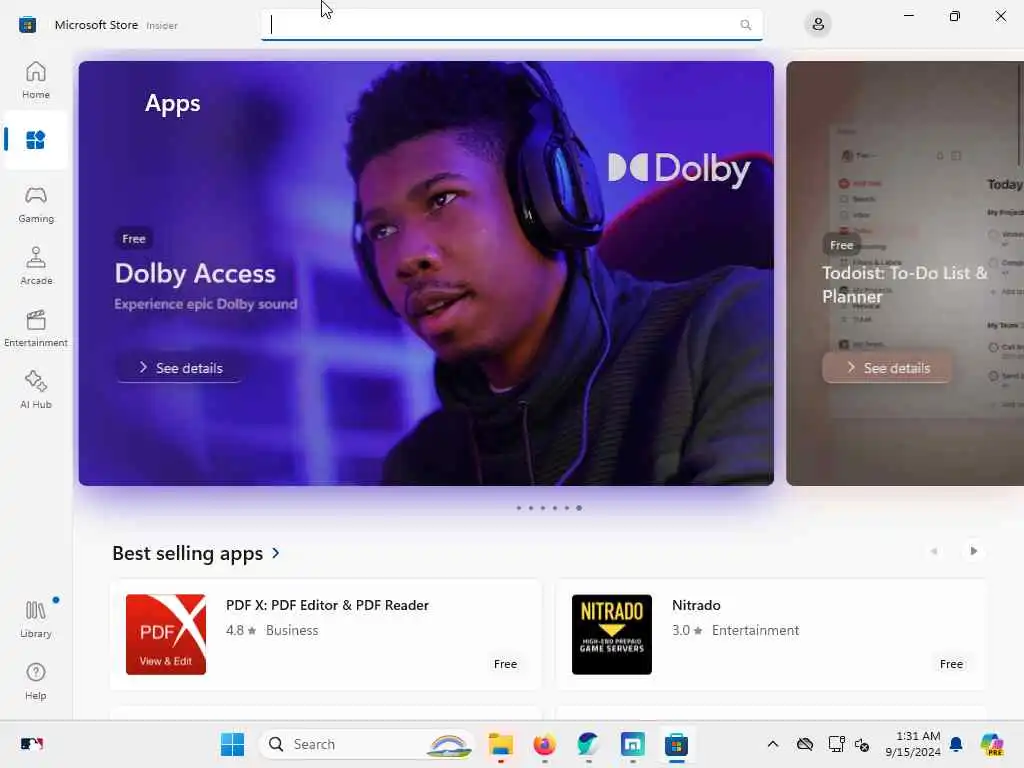Click the 4.8 rating on PDF X
Screen dimensions: 1024x768
[241, 630]
